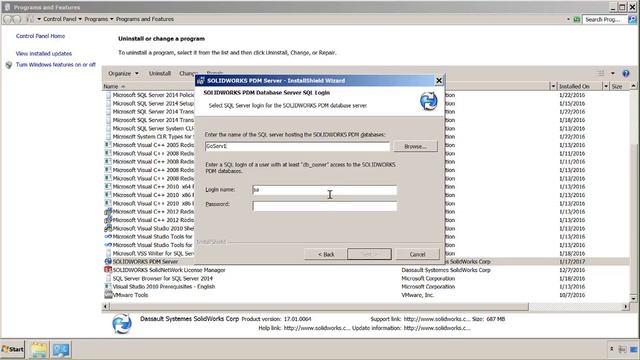Click the vertical scrollbar down arrow
Viewport: 640px width, 360px height.
click(633, 299)
